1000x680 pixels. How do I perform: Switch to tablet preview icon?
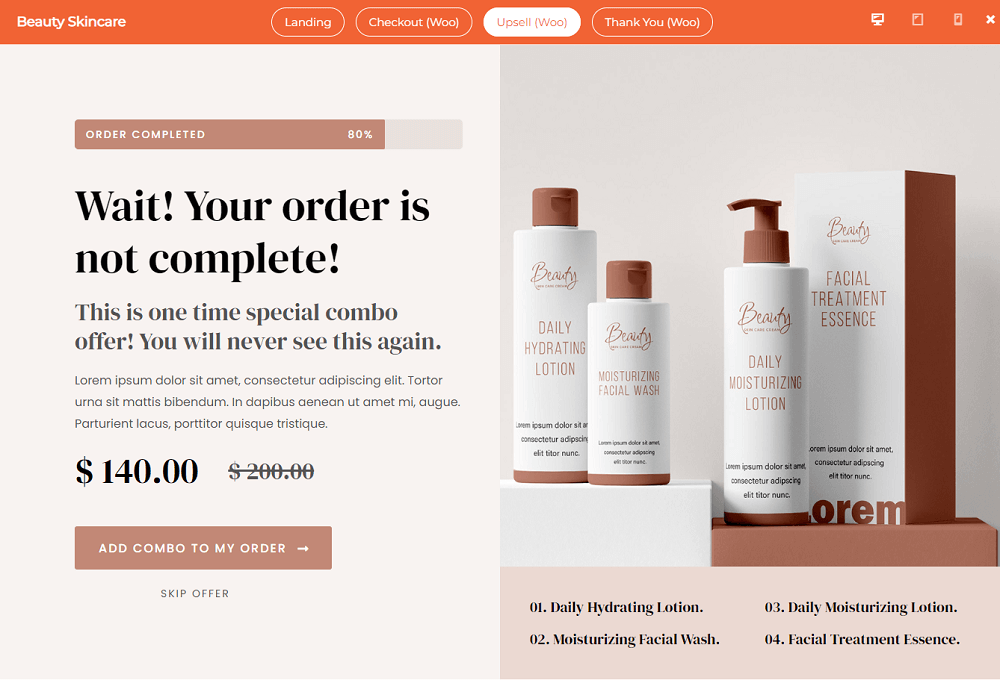tap(917, 19)
